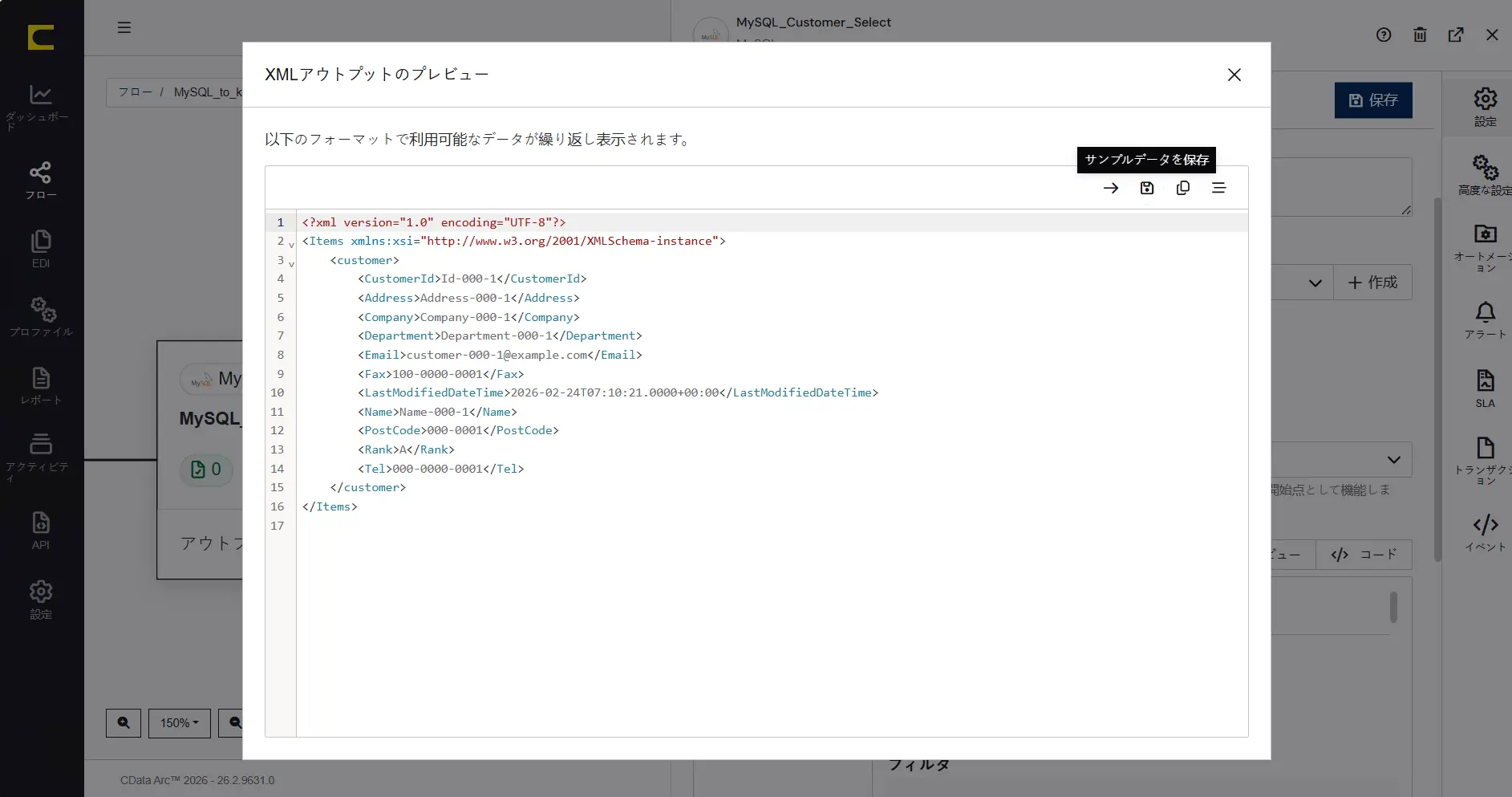Click the closing </Items> tag line
Screen dimensions: 1512x797
[330, 506]
